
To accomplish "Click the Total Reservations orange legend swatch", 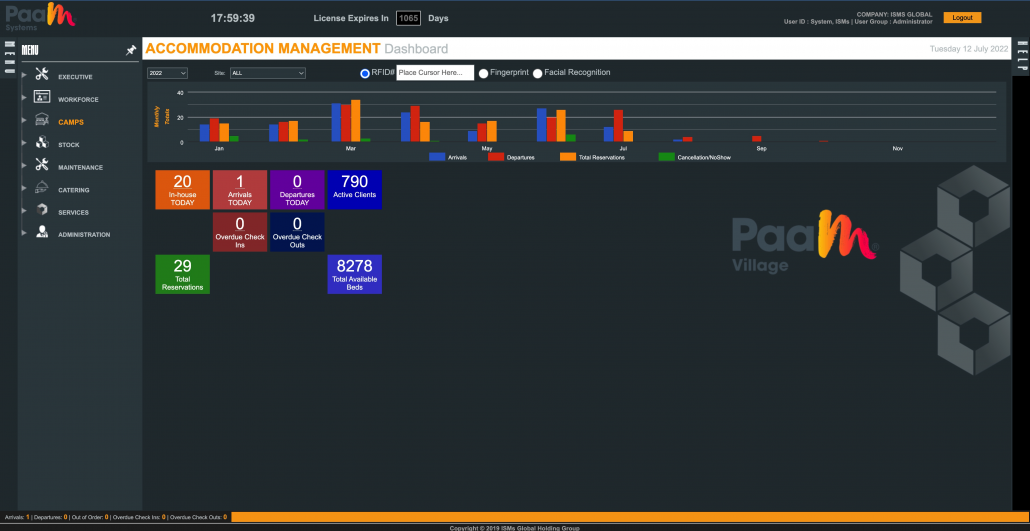I will coord(568,157).
